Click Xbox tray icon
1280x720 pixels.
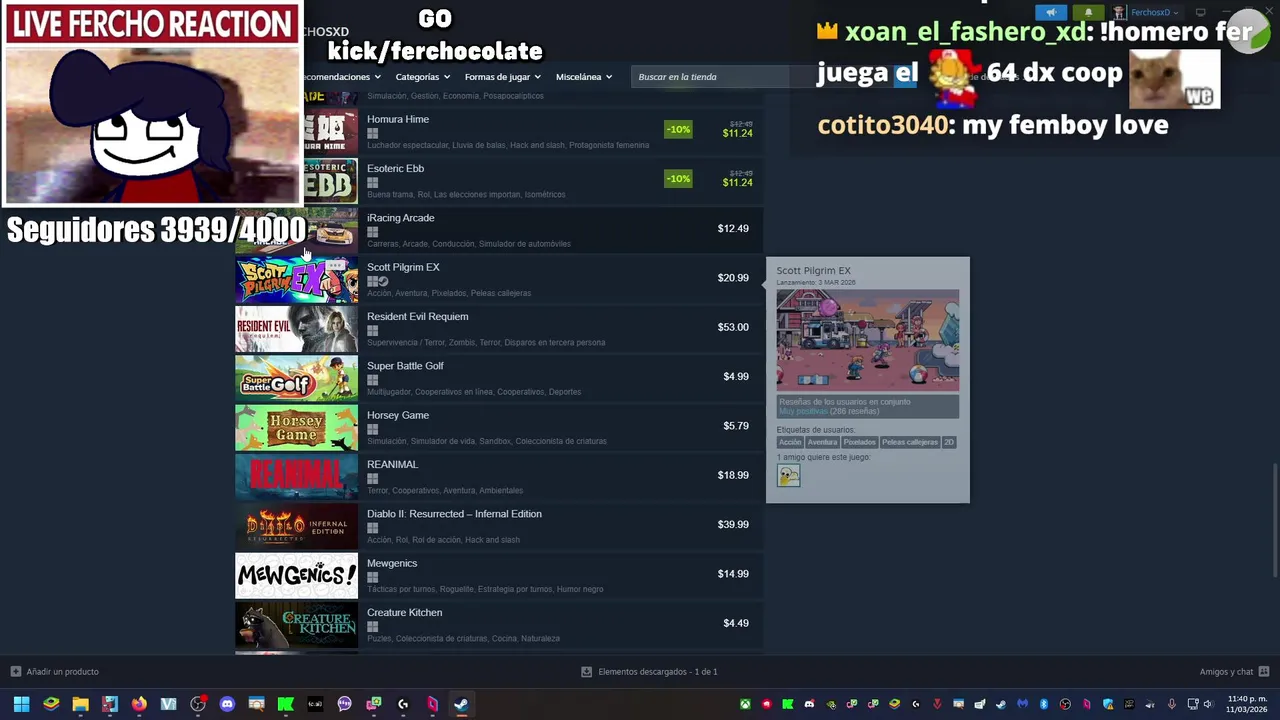(x=746, y=704)
